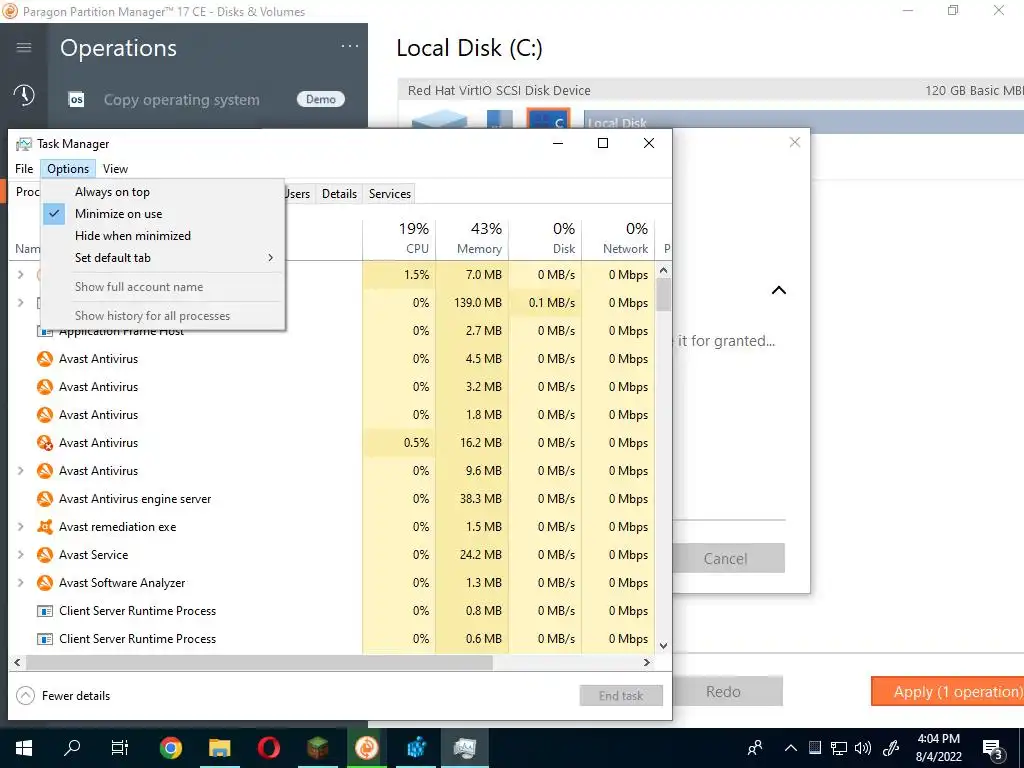The height and width of the screenshot is (768, 1024).
Task: Expand the Avast Service process group
Action: click(20, 555)
